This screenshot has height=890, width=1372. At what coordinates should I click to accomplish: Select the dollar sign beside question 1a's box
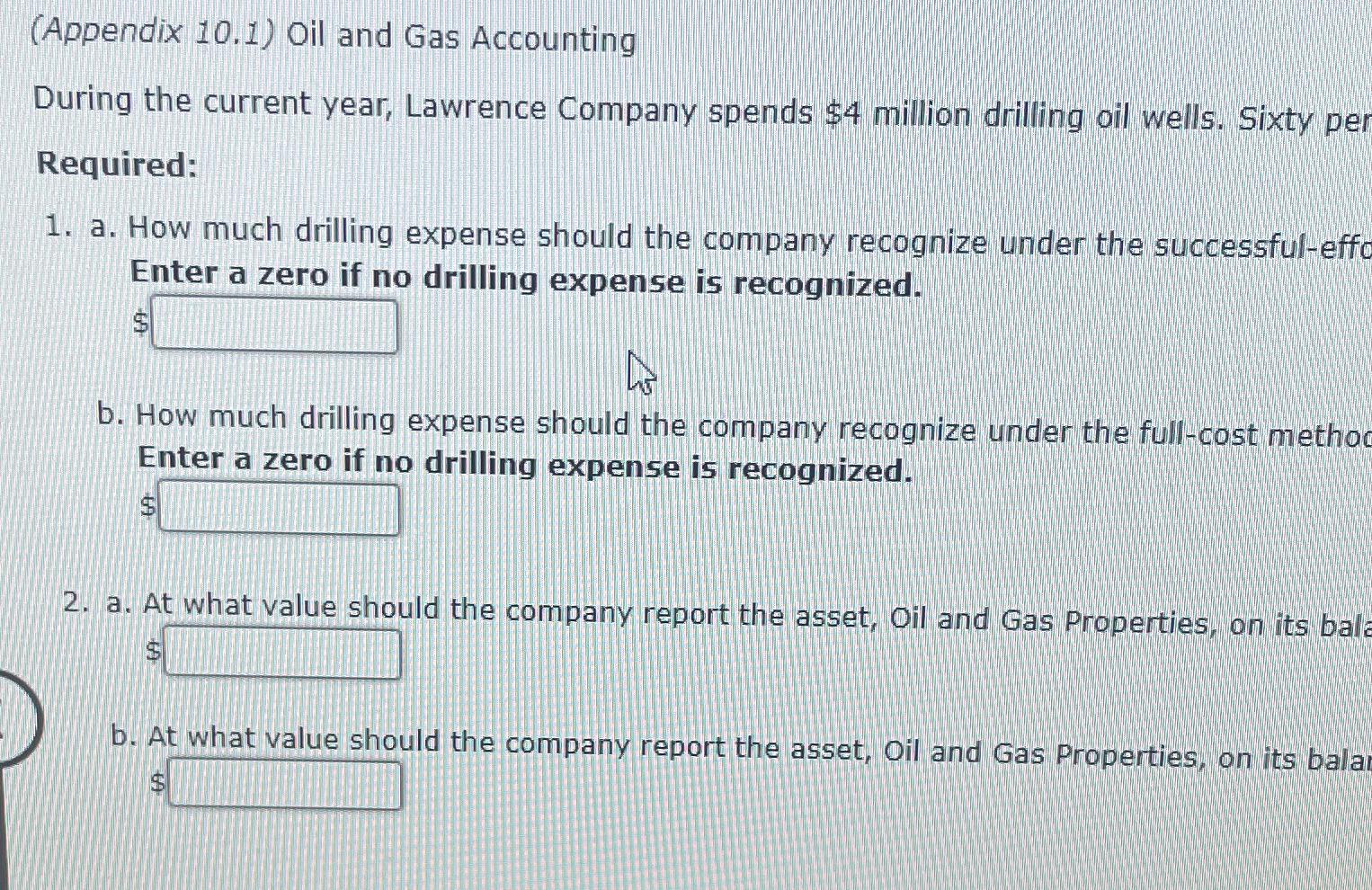click(x=141, y=325)
